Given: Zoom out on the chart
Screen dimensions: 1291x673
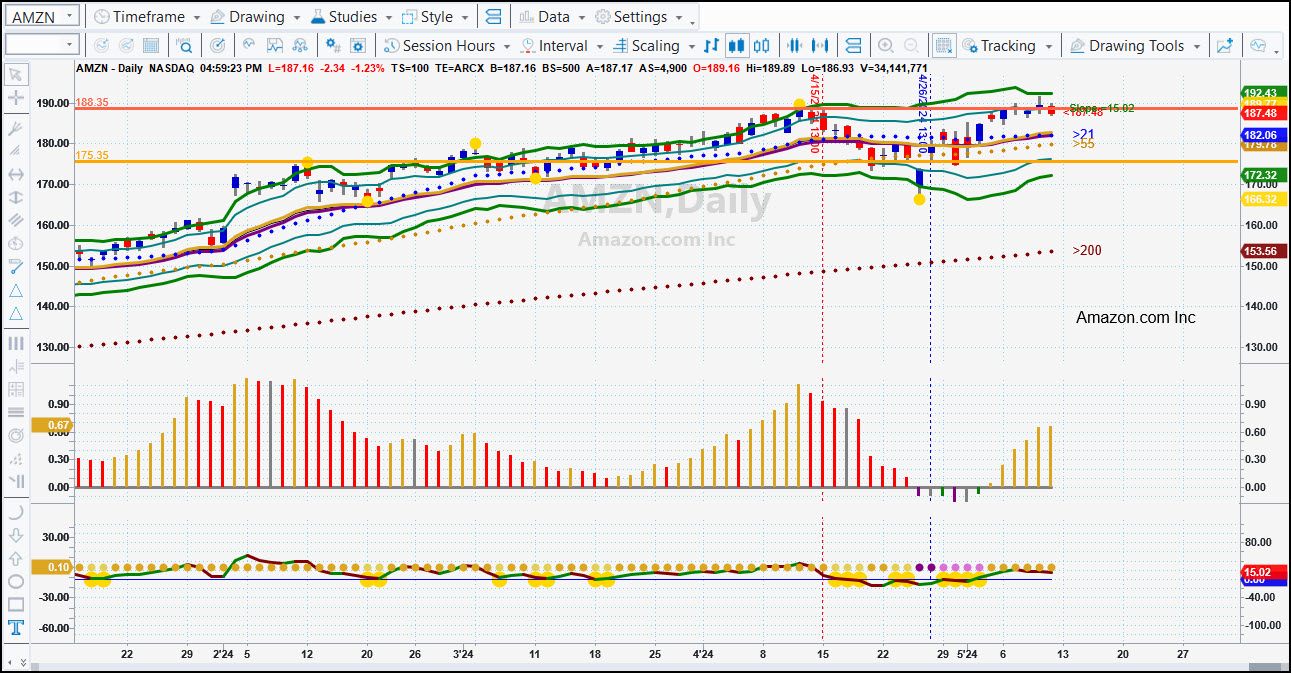Looking at the screenshot, I should pos(911,46).
